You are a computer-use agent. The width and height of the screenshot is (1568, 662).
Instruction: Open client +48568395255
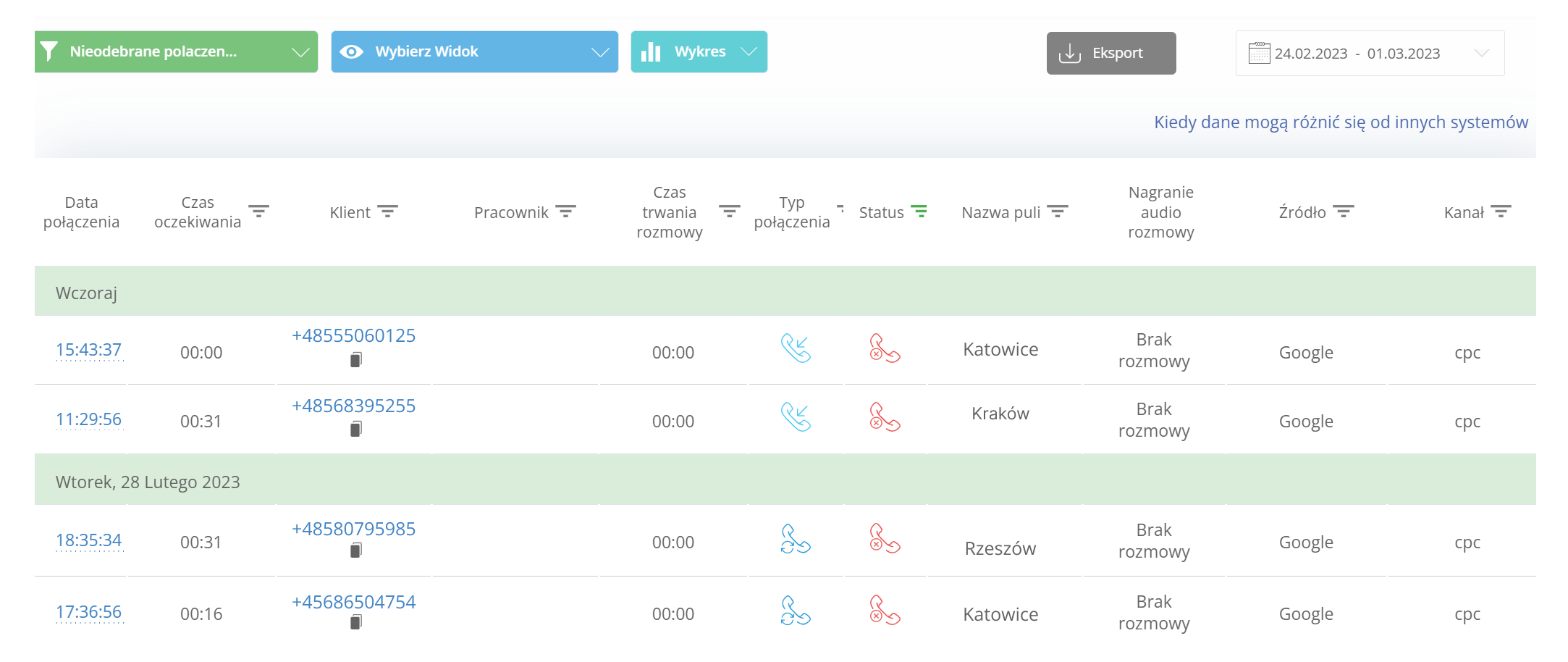[x=353, y=406]
